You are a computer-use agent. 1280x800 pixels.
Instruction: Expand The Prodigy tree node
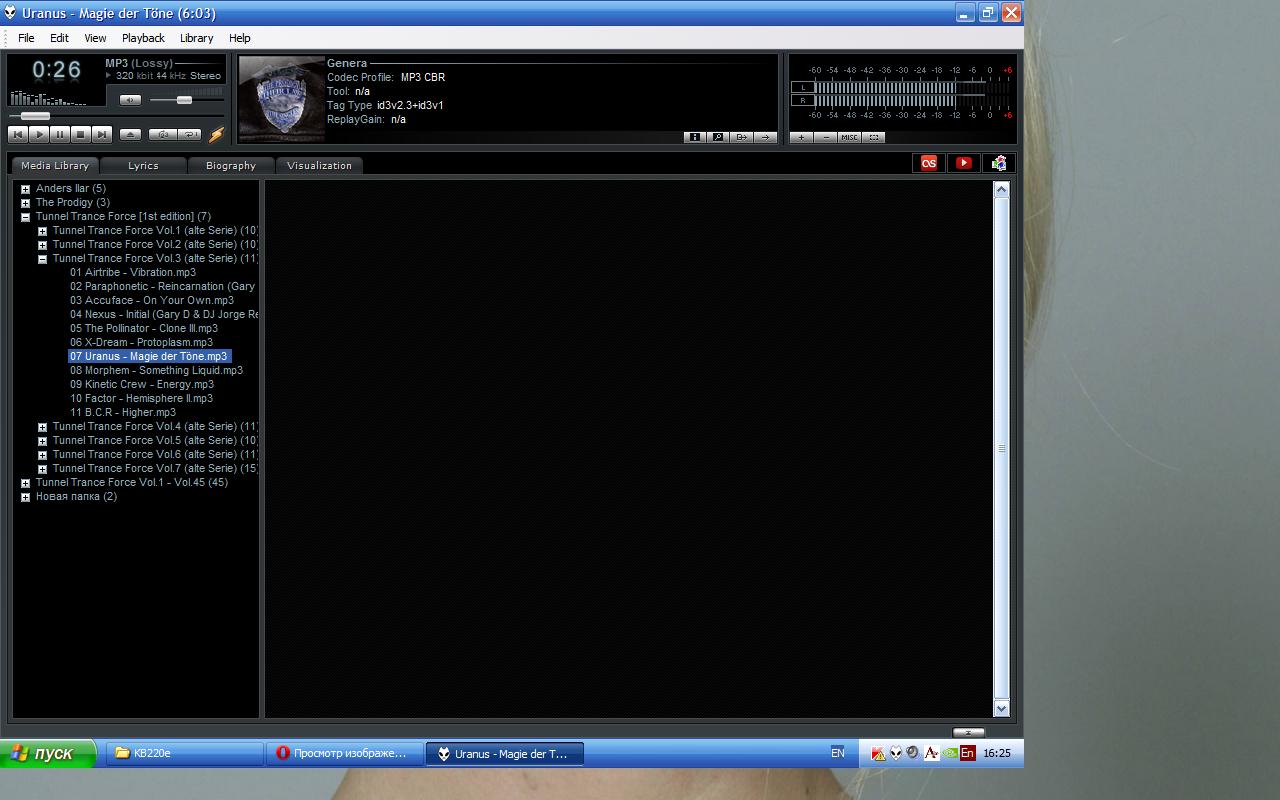click(25, 203)
